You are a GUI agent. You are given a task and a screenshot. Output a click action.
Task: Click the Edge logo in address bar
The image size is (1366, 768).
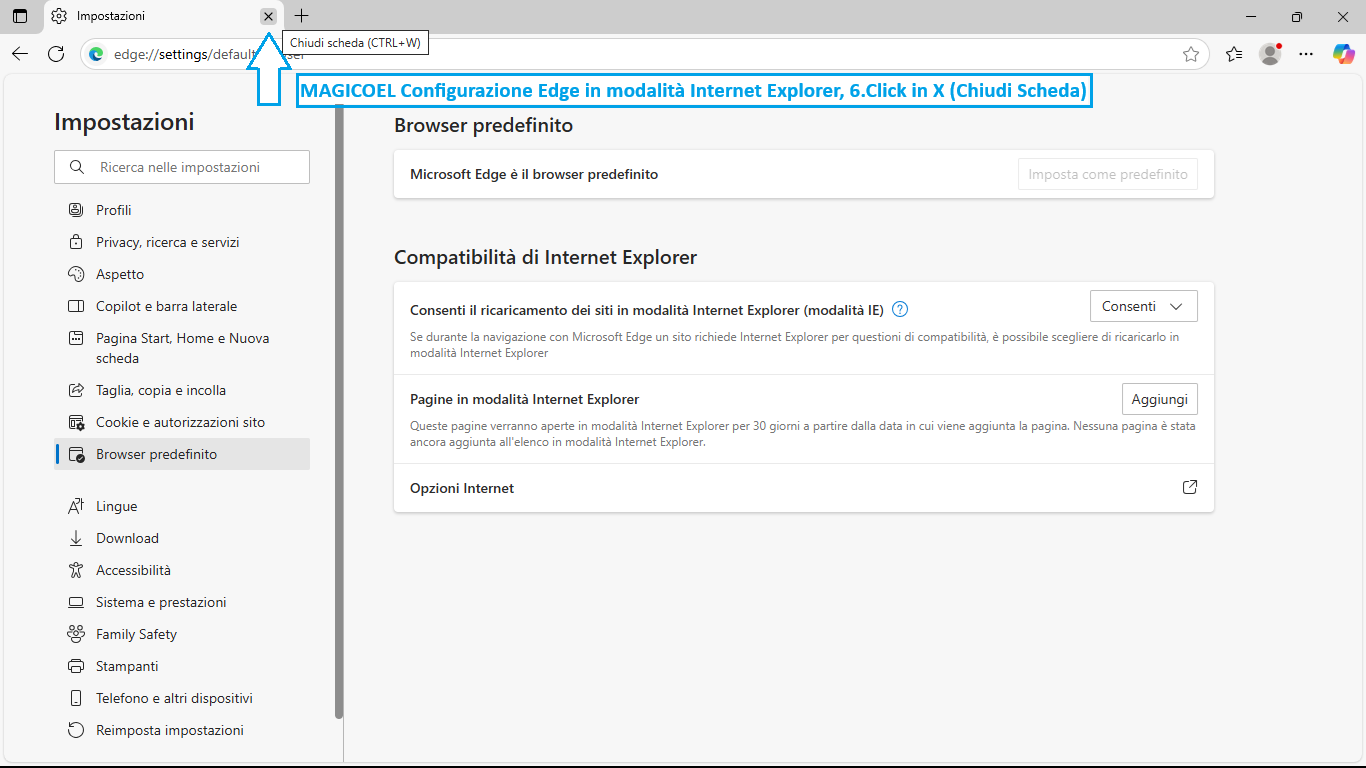tap(96, 54)
